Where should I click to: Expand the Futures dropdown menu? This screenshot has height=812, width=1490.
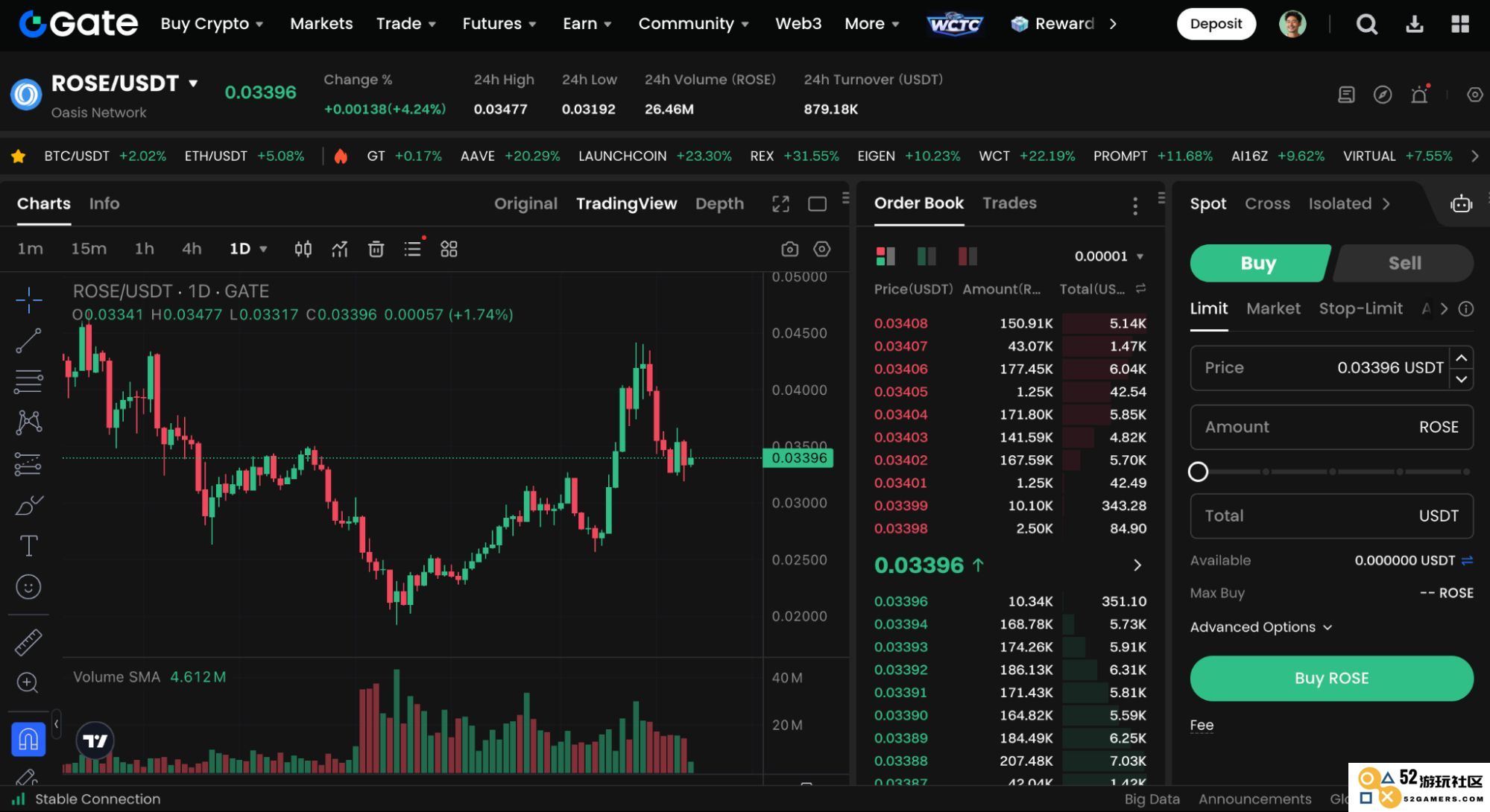(499, 24)
